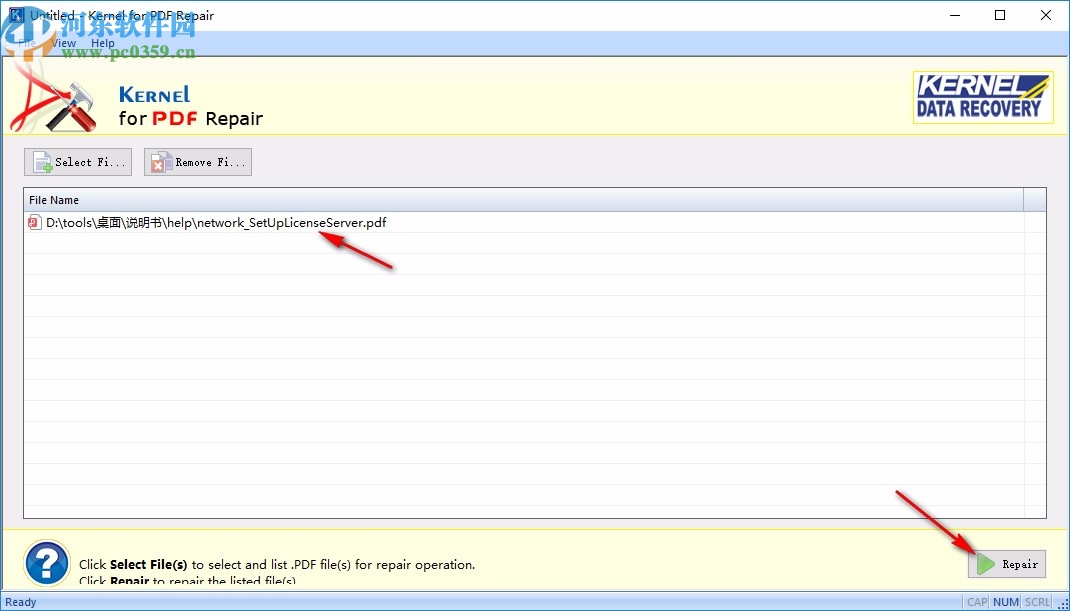Viewport: 1070px width, 611px height.
Task: Click the Select File(s) toolbar icon
Action: click(40, 161)
